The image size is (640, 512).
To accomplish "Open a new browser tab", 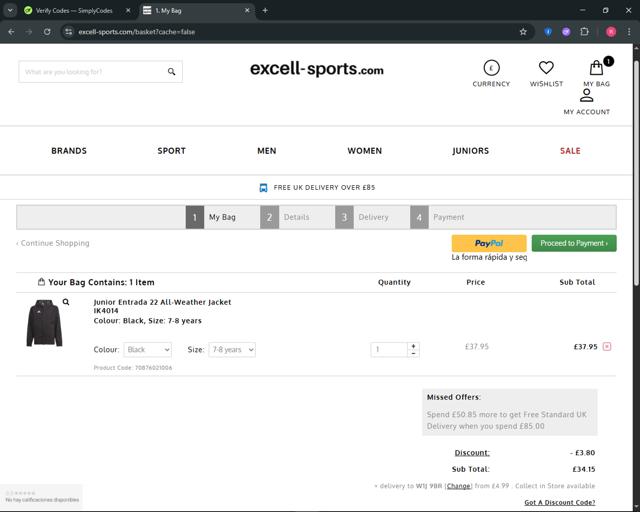I will (x=265, y=11).
